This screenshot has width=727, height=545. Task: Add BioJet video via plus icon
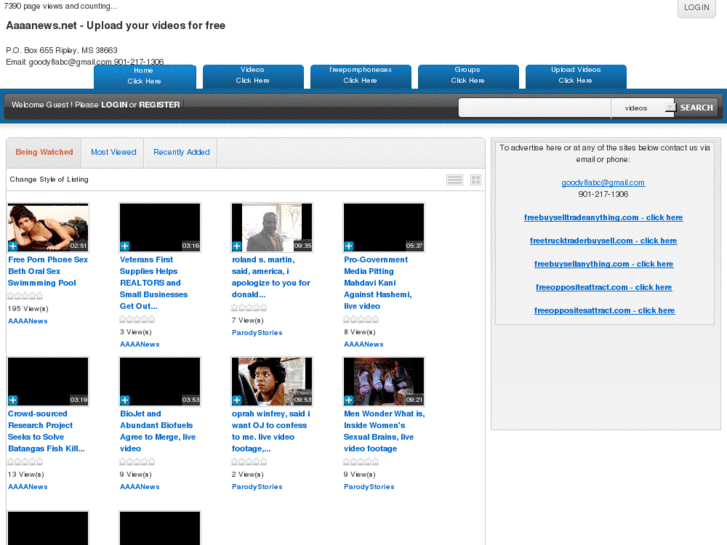[x=125, y=400]
